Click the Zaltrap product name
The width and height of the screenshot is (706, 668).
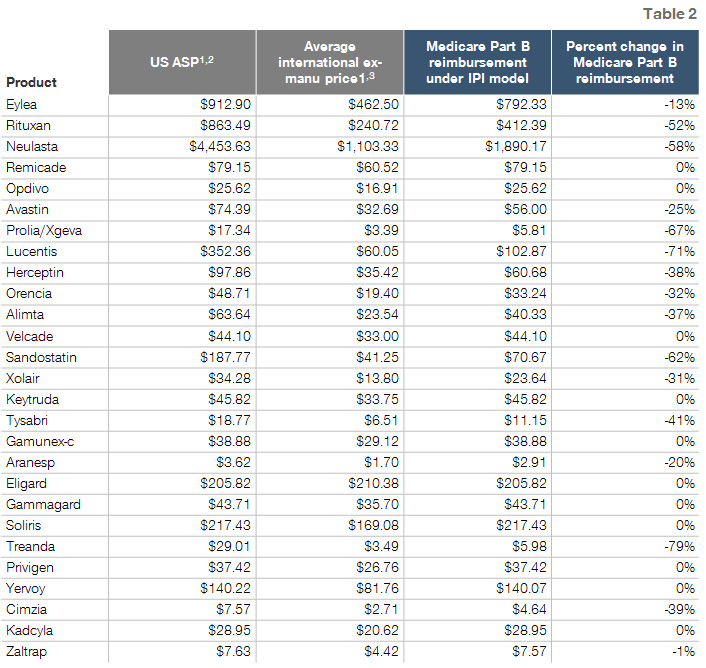coord(27,651)
